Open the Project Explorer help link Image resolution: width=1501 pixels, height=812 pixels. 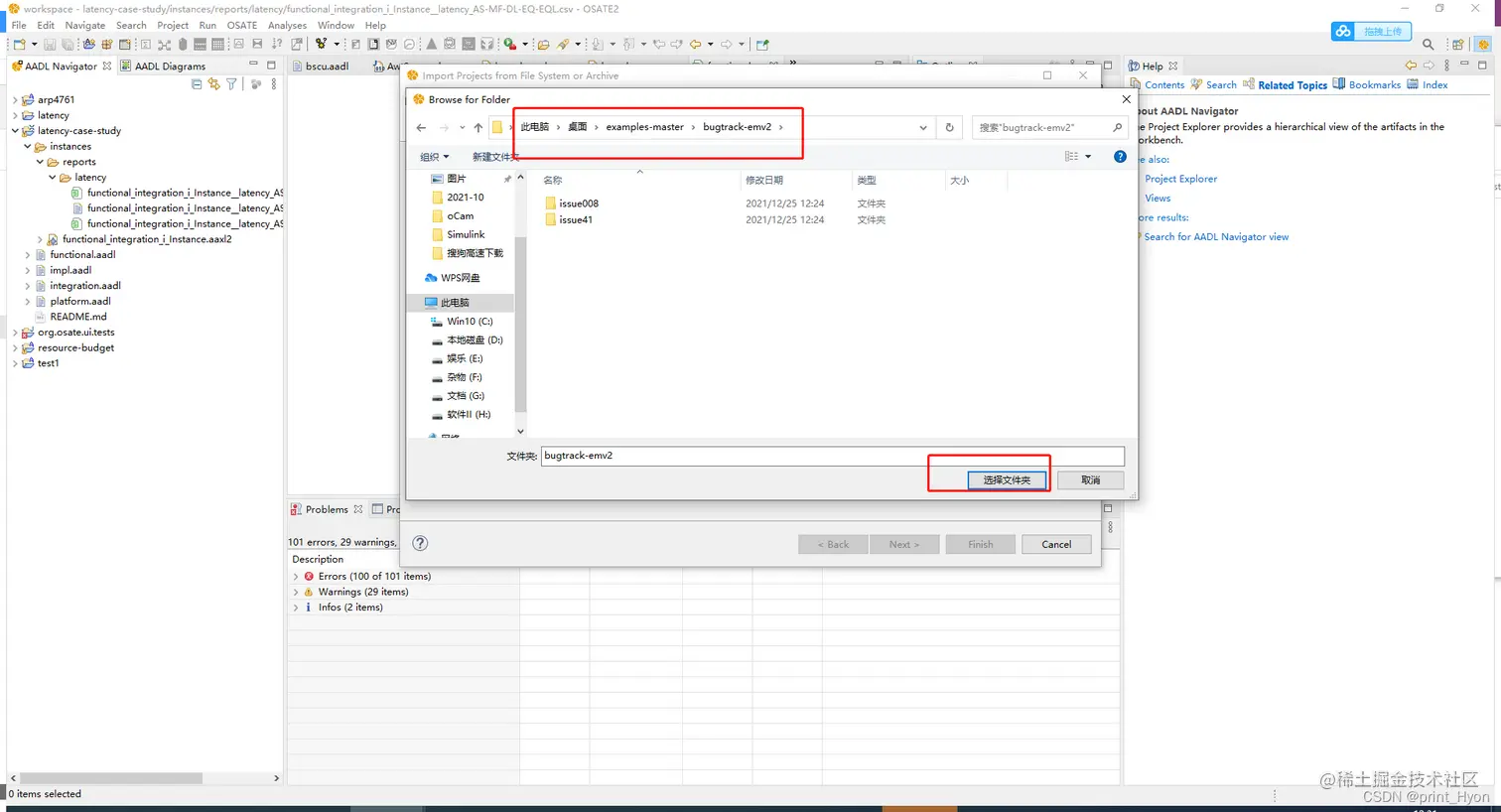point(1180,180)
